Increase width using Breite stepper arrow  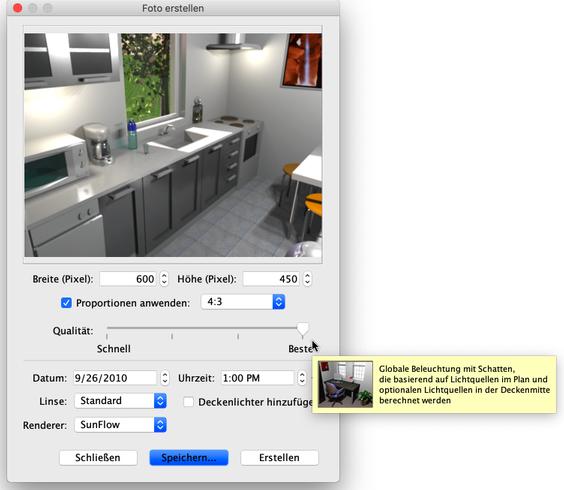[x=164, y=276]
